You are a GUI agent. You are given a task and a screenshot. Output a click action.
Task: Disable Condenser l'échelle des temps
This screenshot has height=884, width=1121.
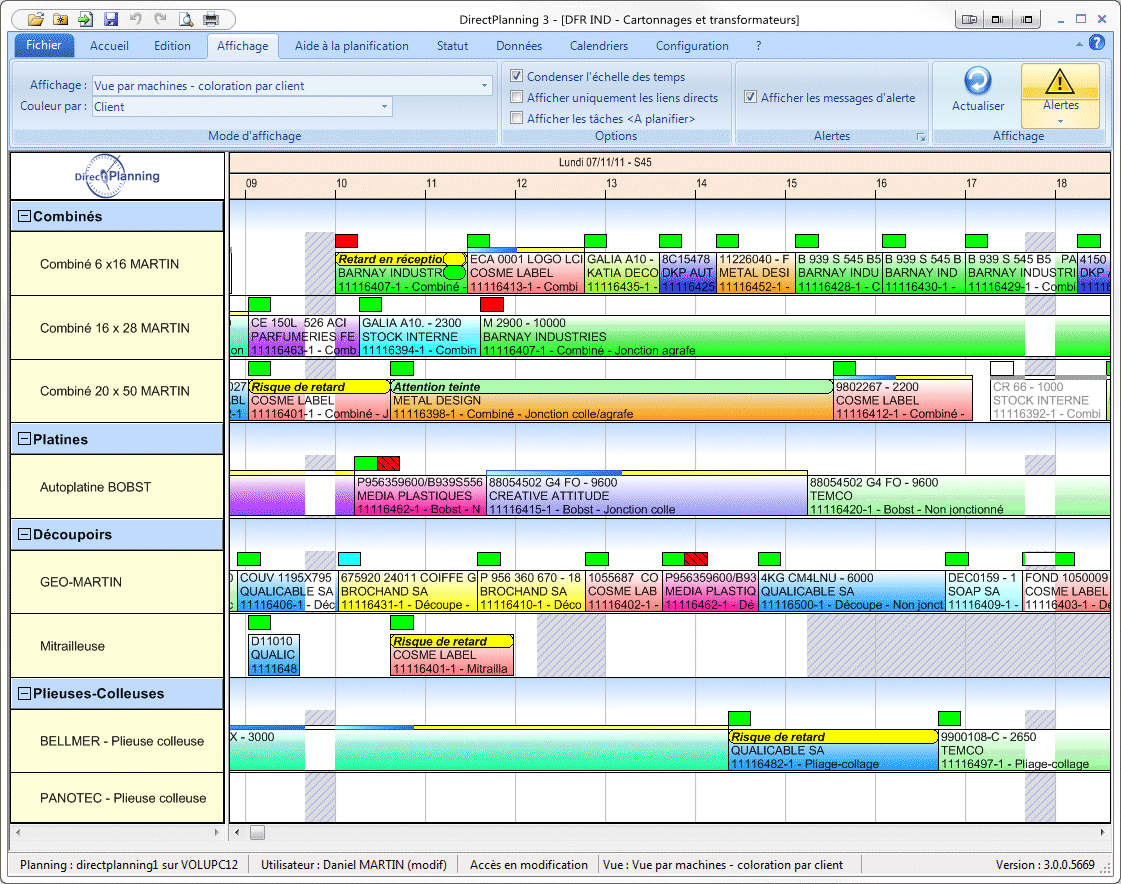pos(517,75)
